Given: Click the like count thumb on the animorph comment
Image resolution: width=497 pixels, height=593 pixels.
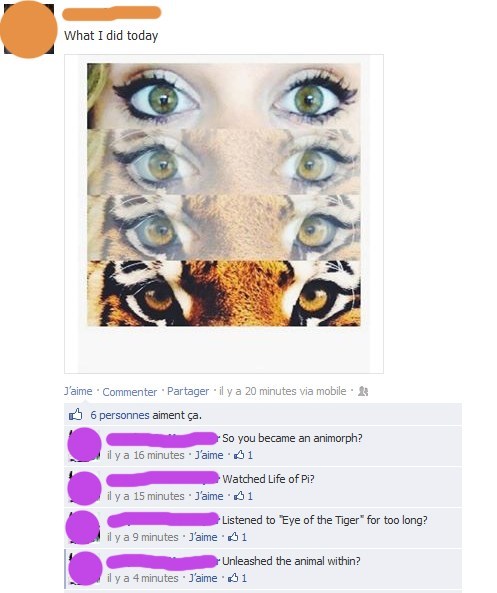Looking at the screenshot, I should pos(243,455).
